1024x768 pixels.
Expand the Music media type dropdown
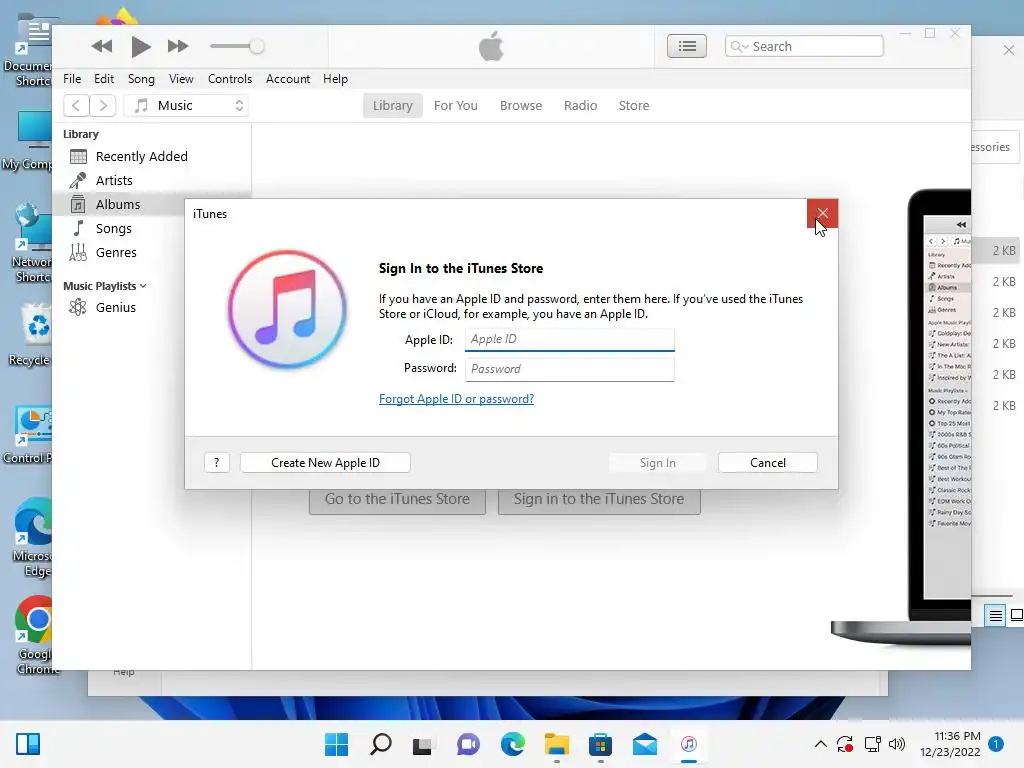[x=186, y=105]
